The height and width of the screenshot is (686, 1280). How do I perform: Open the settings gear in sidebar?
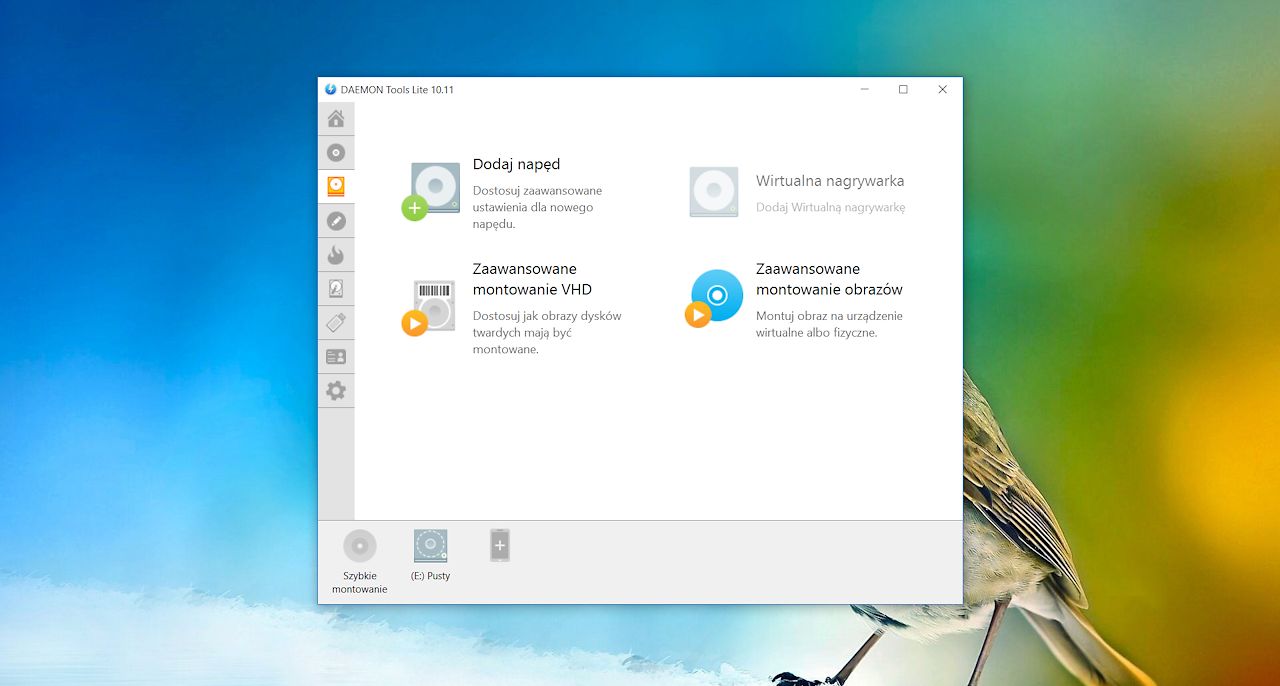[336, 391]
